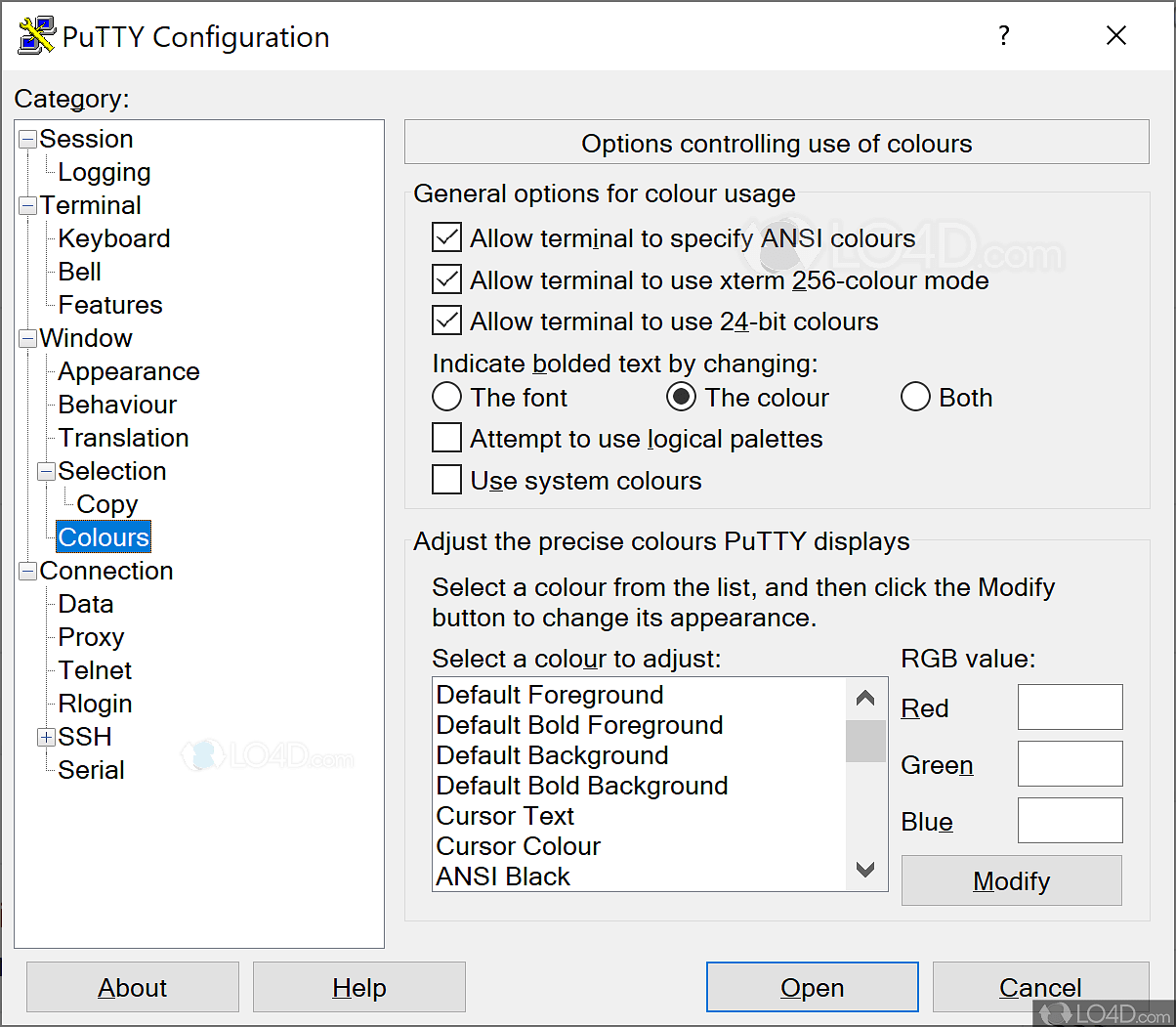Viewport: 1176px width, 1027px height.
Task: Expand the SSH tree node
Action: tap(46, 737)
